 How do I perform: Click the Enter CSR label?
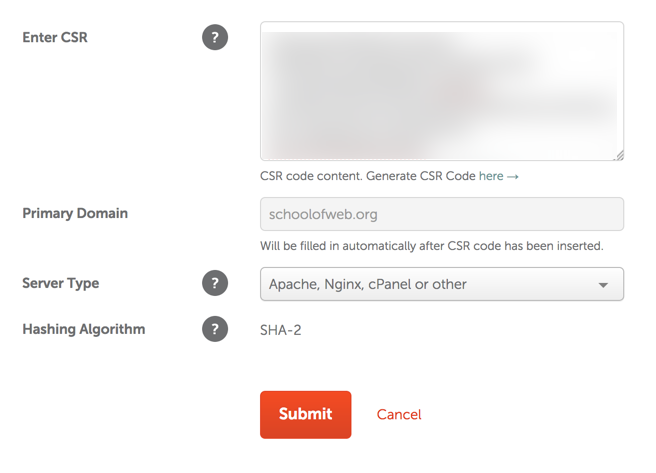(55, 37)
